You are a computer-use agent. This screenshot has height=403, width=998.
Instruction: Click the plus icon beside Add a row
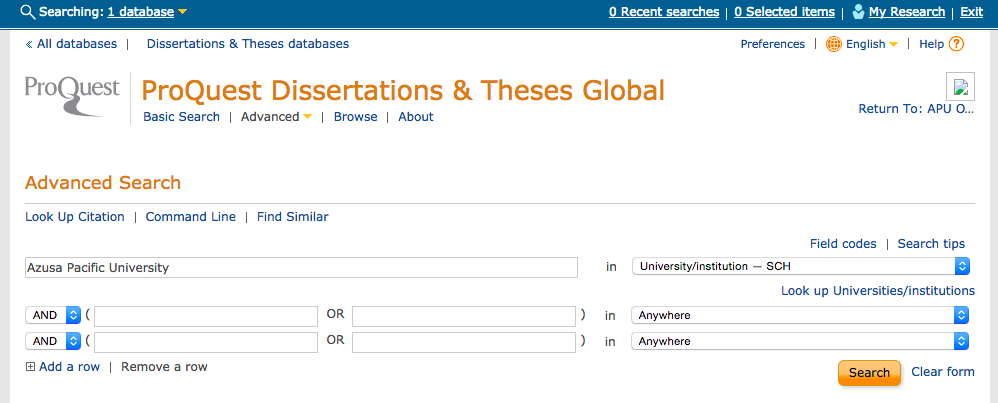coord(30,367)
